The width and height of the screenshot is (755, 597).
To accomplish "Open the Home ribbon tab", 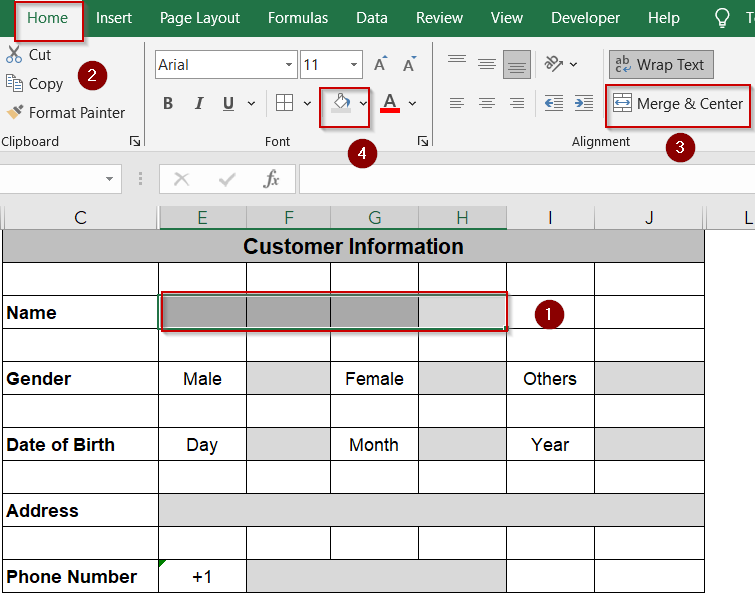I will coord(47,18).
